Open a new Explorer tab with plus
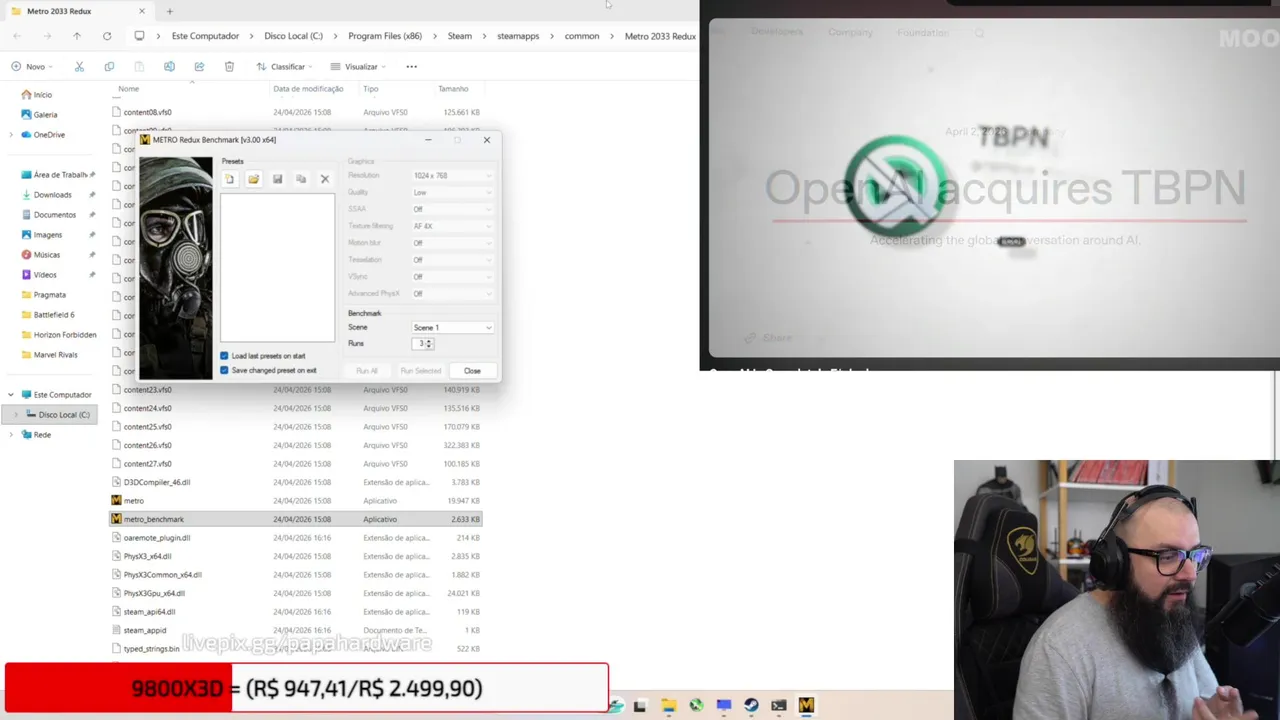1280x720 pixels. (x=170, y=11)
